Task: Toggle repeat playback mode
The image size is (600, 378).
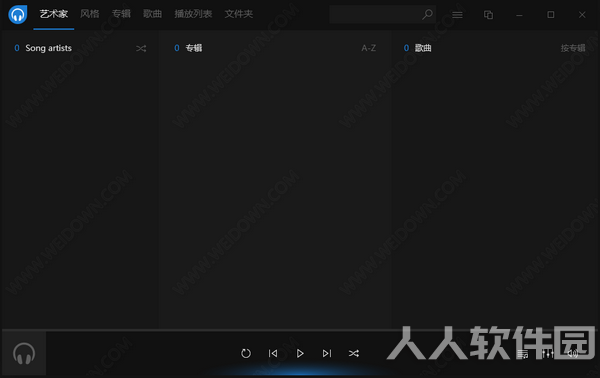Action: (246, 353)
